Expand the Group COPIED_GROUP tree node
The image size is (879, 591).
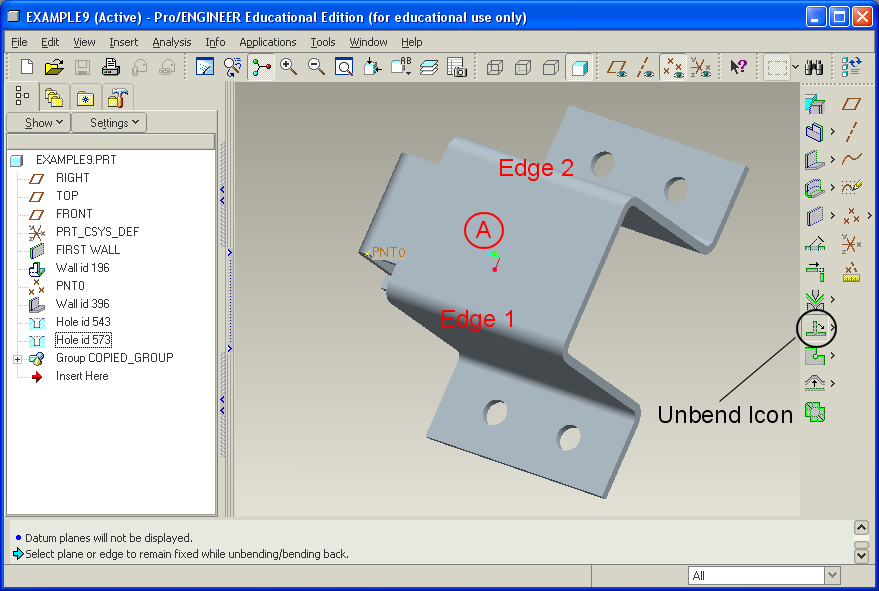point(17,358)
